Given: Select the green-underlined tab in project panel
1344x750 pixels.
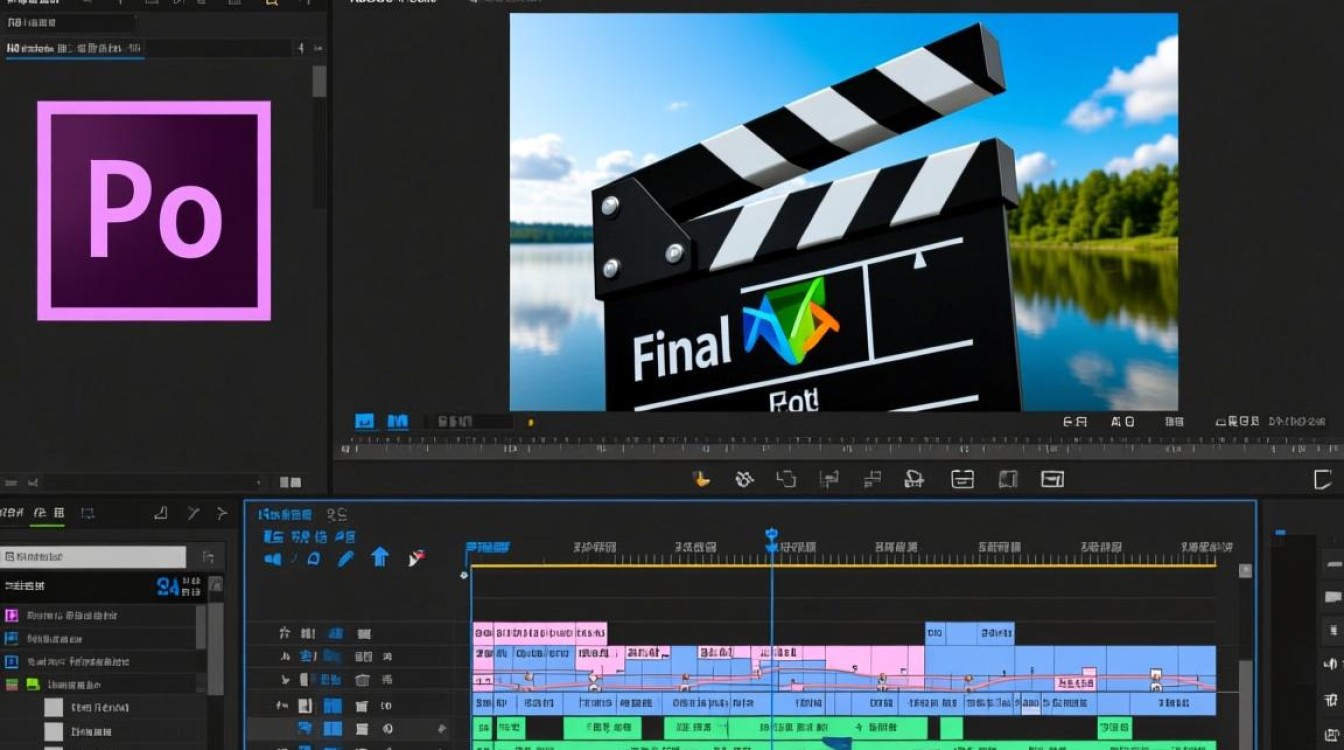Looking at the screenshot, I should [45, 514].
